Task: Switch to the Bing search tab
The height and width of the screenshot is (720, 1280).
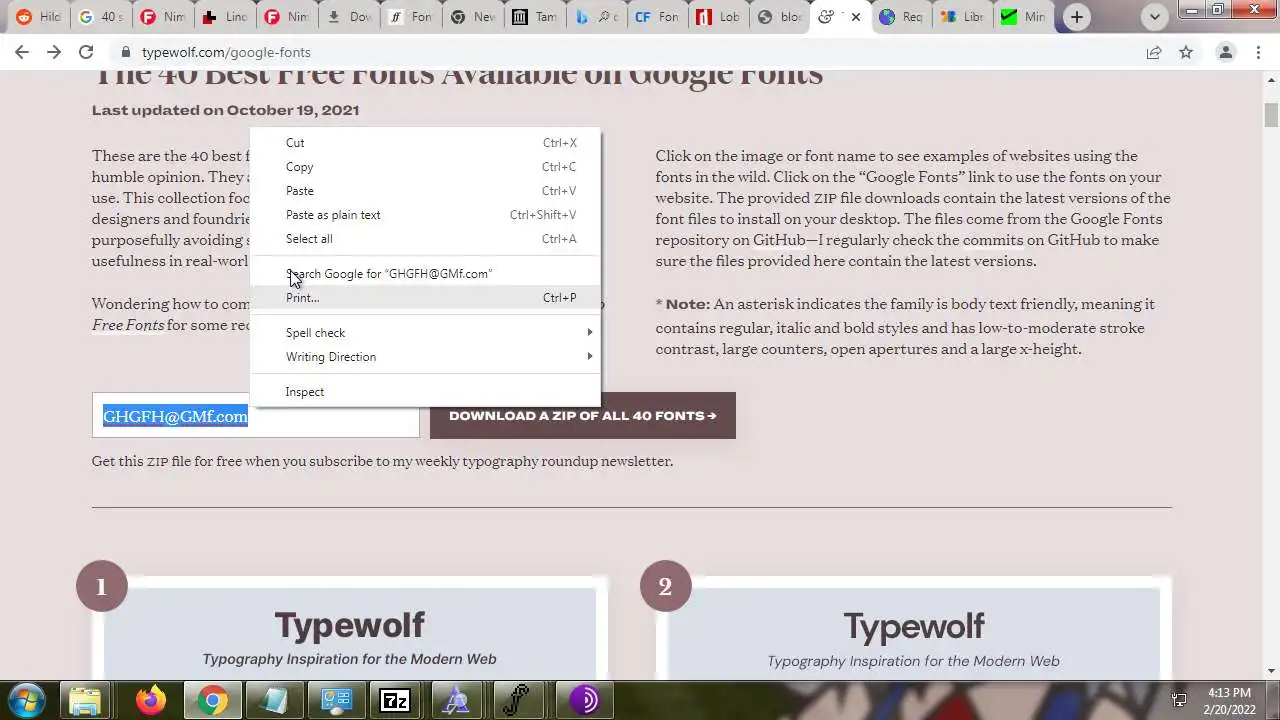Action: point(597,17)
